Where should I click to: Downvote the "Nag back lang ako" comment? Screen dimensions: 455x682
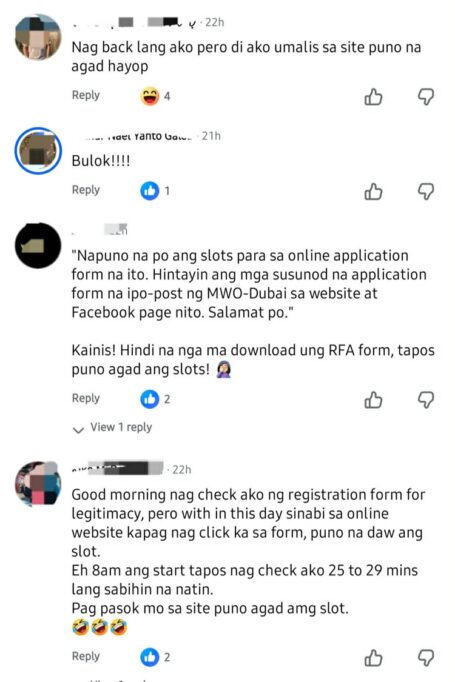[426, 97]
